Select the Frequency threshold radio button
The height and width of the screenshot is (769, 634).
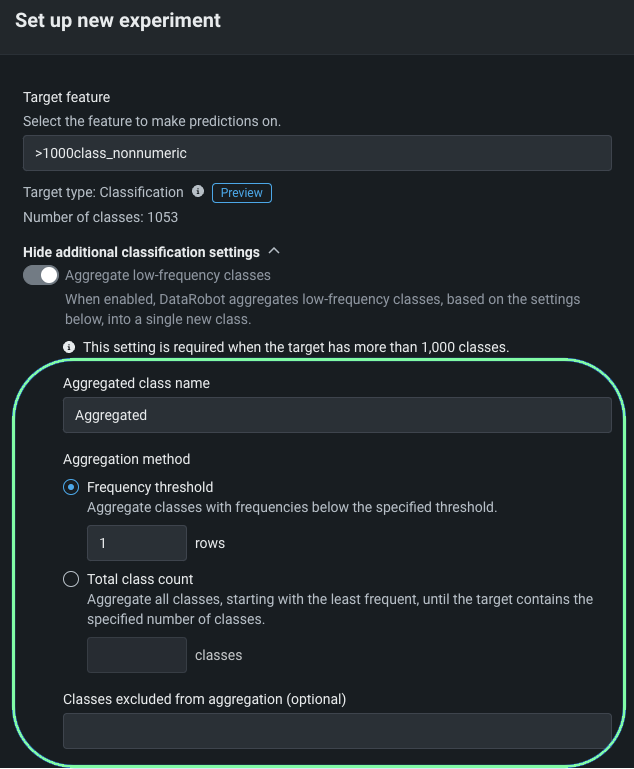pos(71,488)
